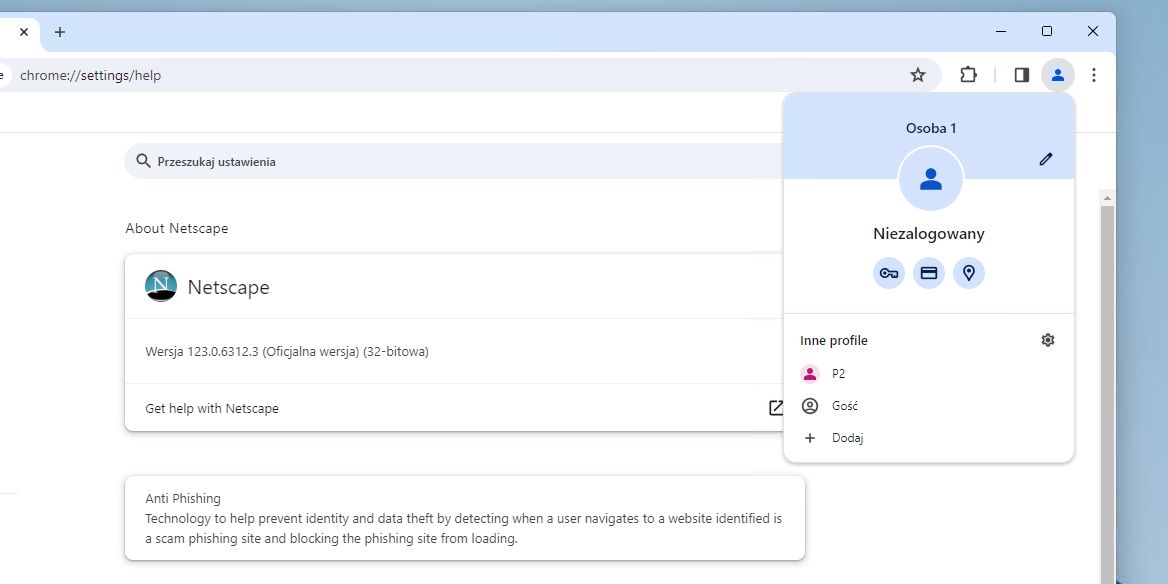Toggle the side panel icon
1168x584 pixels.
click(x=1021, y=75)
